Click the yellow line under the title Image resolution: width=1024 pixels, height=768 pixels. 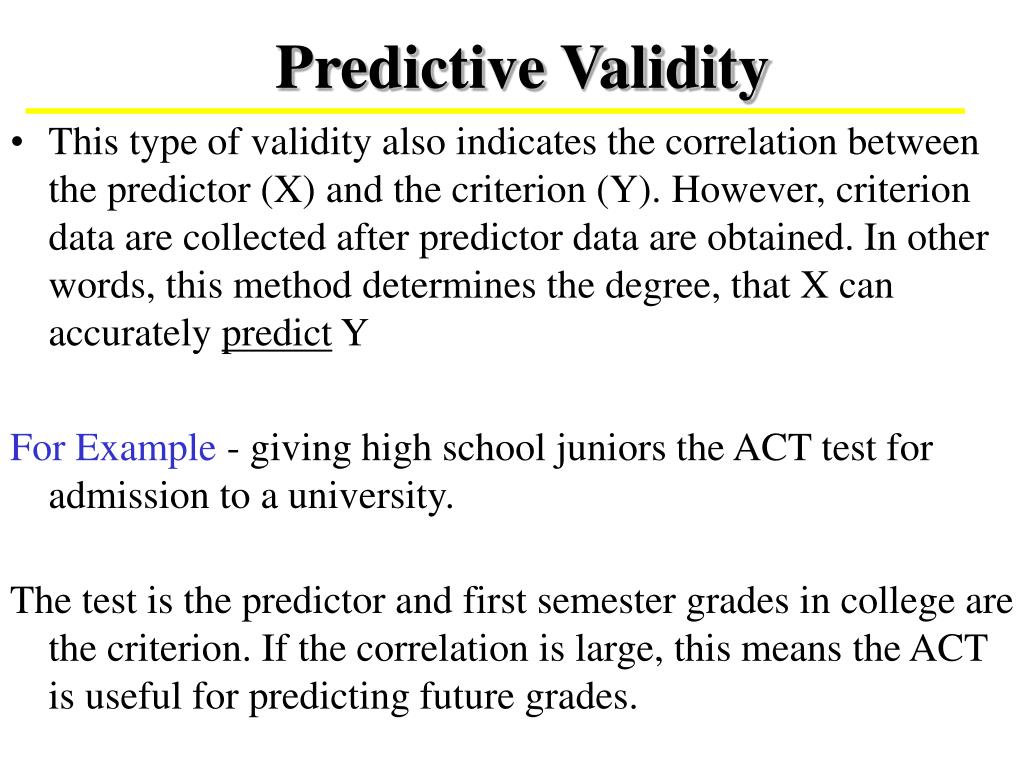[x=495, y=111]
